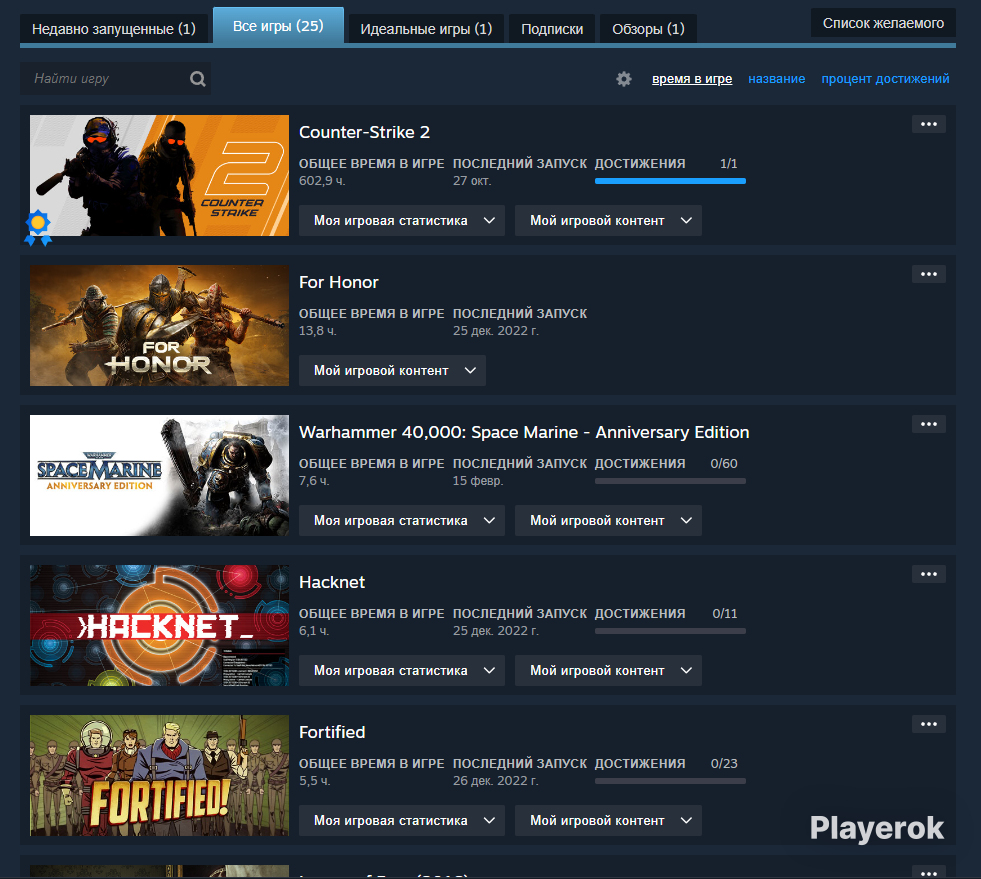Click the search magnifier icon
The image size is (981, 879).
pos(198,79)
